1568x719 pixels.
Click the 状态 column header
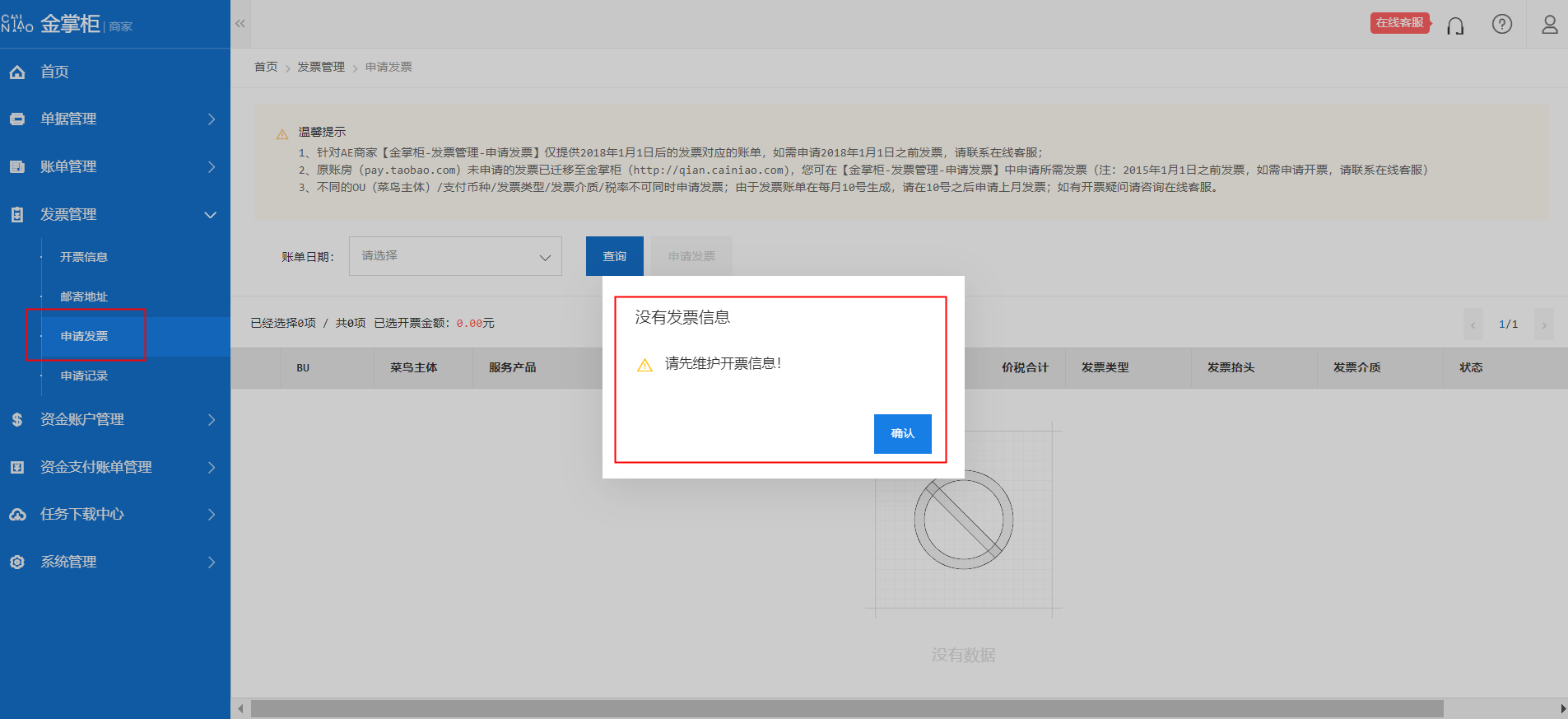click(x=1472, y=367)
